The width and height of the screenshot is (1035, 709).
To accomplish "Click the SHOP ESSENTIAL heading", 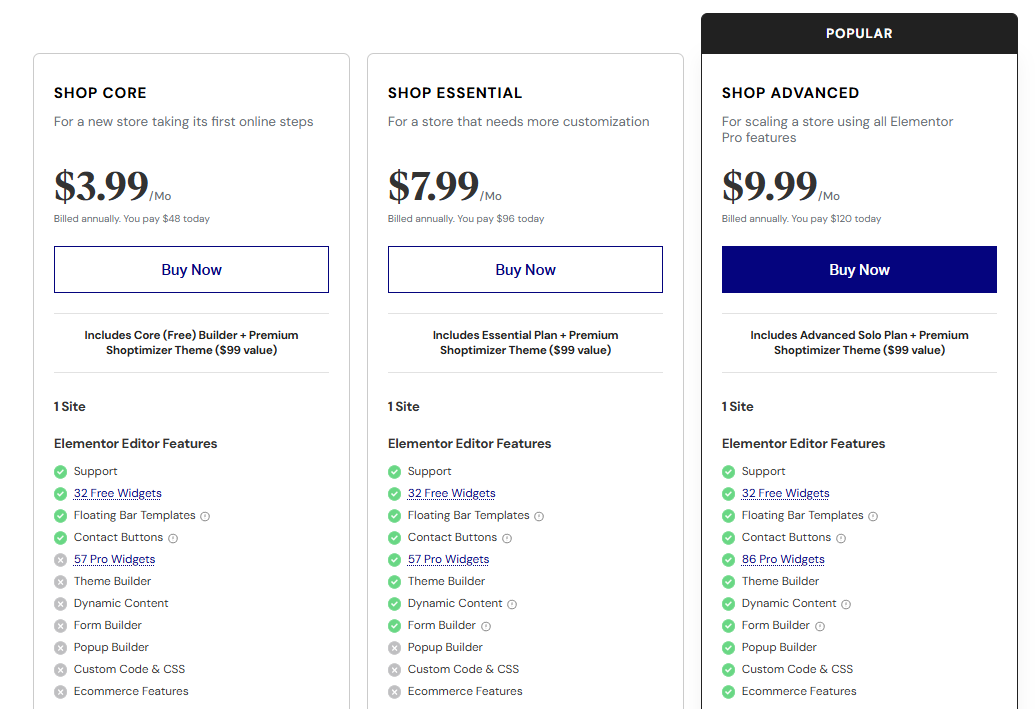I will [x=454, y=92].
